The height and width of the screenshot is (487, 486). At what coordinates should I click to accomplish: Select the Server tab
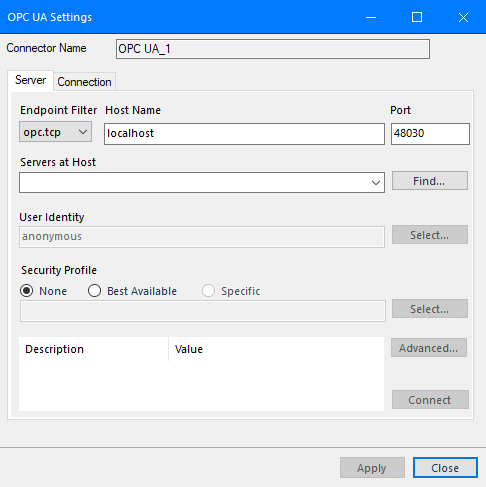tap(30, 80)
